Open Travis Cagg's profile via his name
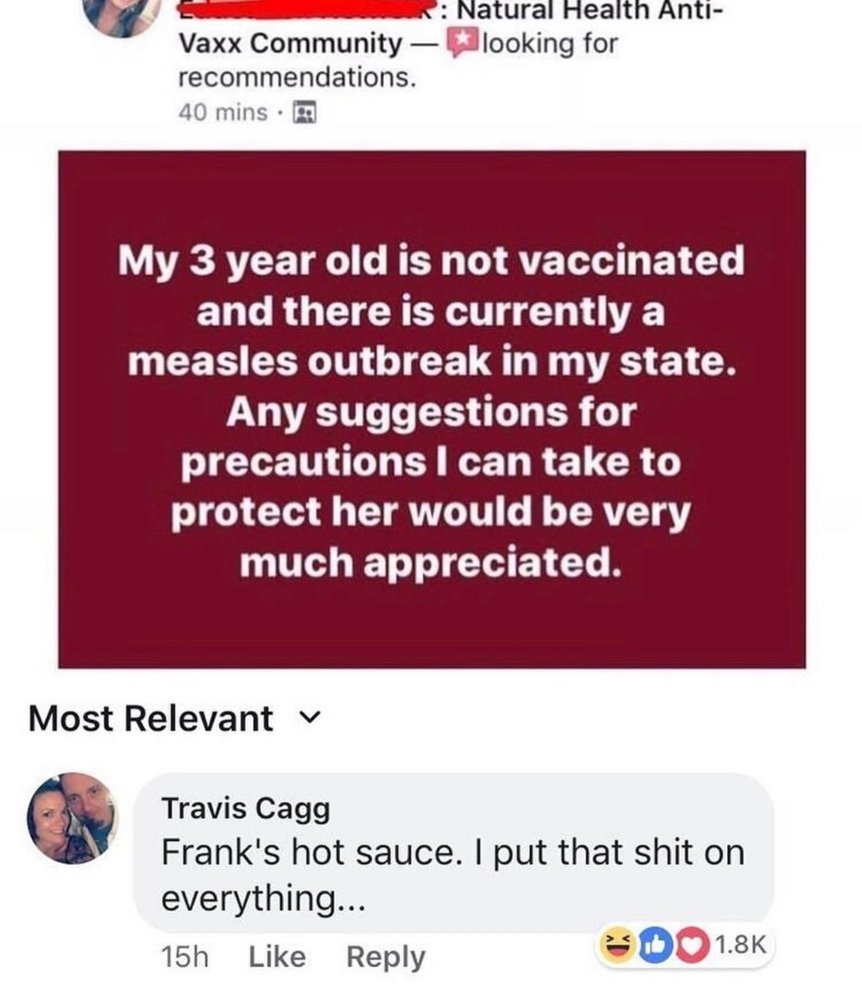862x1000 pixels. 245,808
